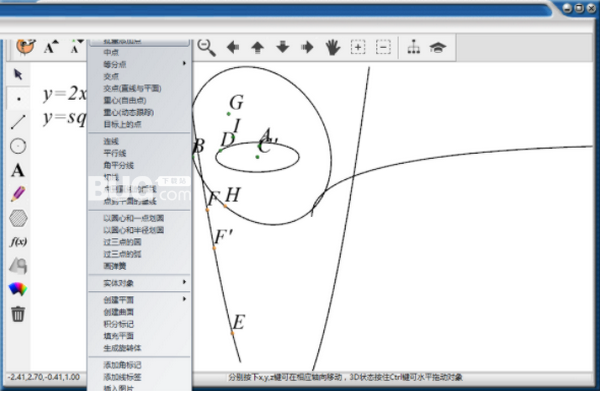This screenshot has height=393, width=600.
Task: Click the zoom out magnifier icon
Action: [206, 48]
